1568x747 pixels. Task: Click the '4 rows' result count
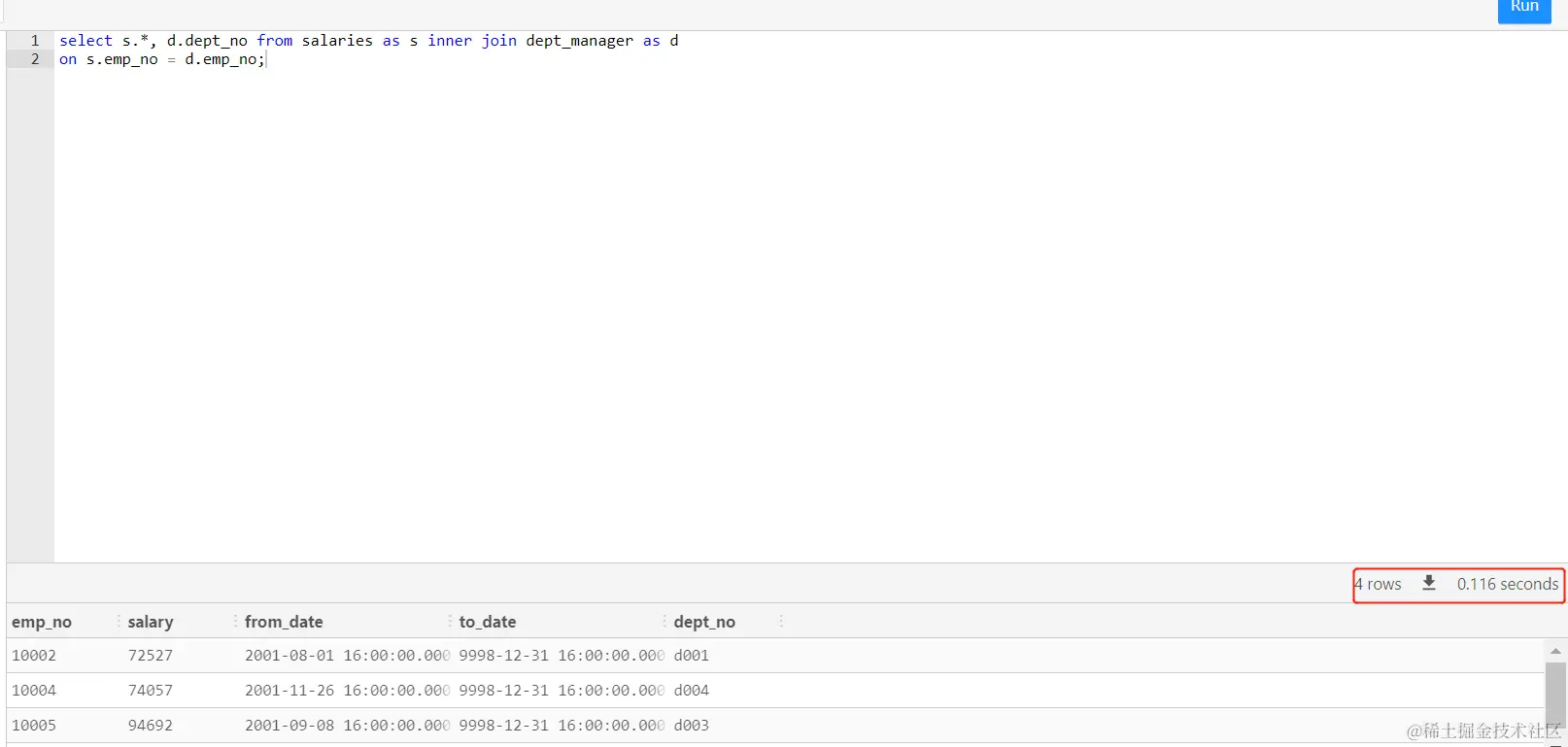(1378, 584)
